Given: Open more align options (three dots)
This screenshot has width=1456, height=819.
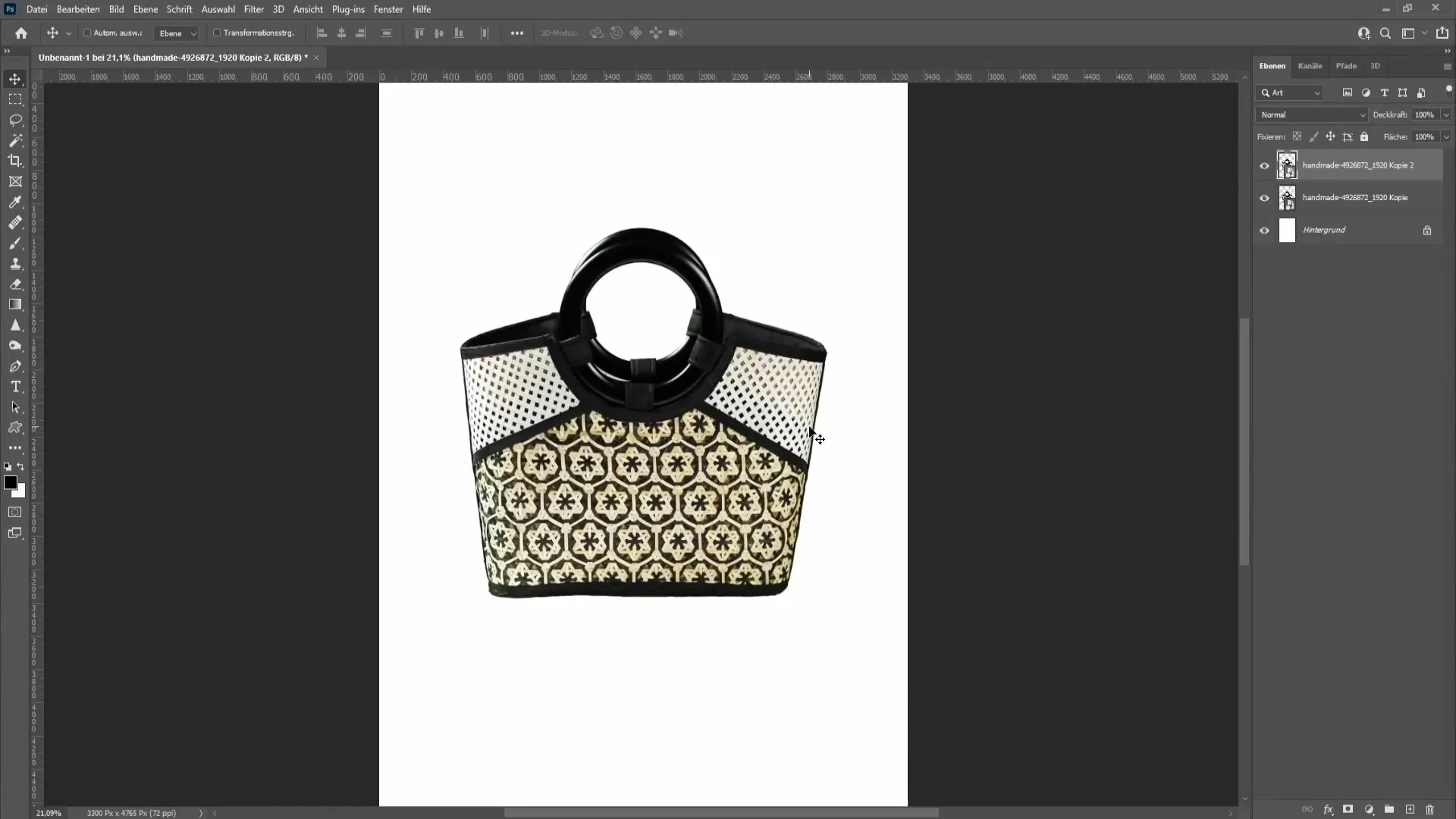Looking at the screenshot, I should click(517, 33).
